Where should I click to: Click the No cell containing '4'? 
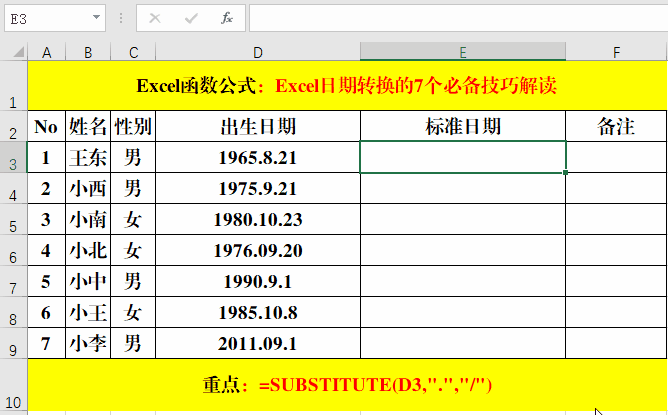[x=46, y=251]
